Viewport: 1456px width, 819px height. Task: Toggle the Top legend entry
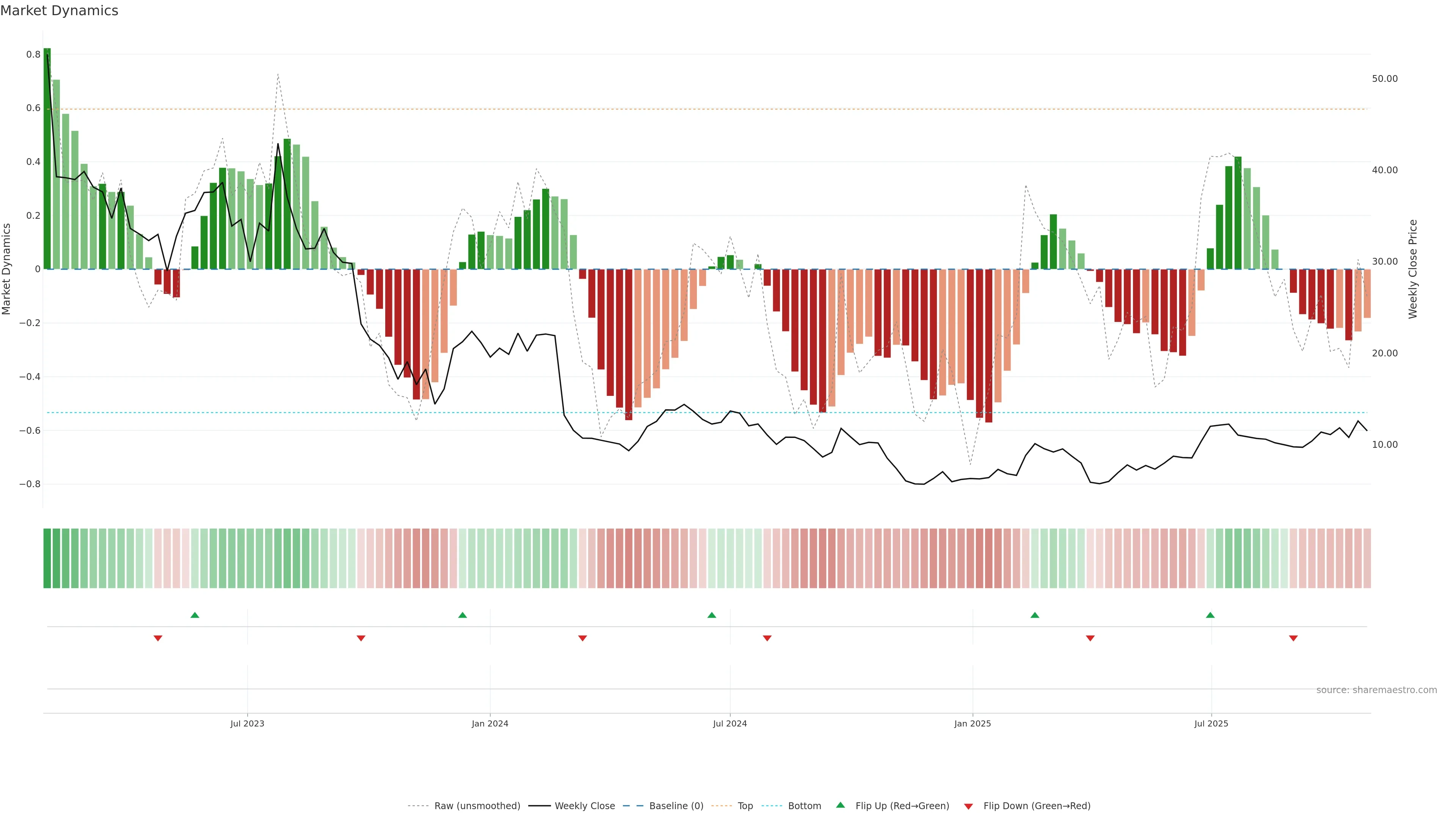tap(745, 806)
